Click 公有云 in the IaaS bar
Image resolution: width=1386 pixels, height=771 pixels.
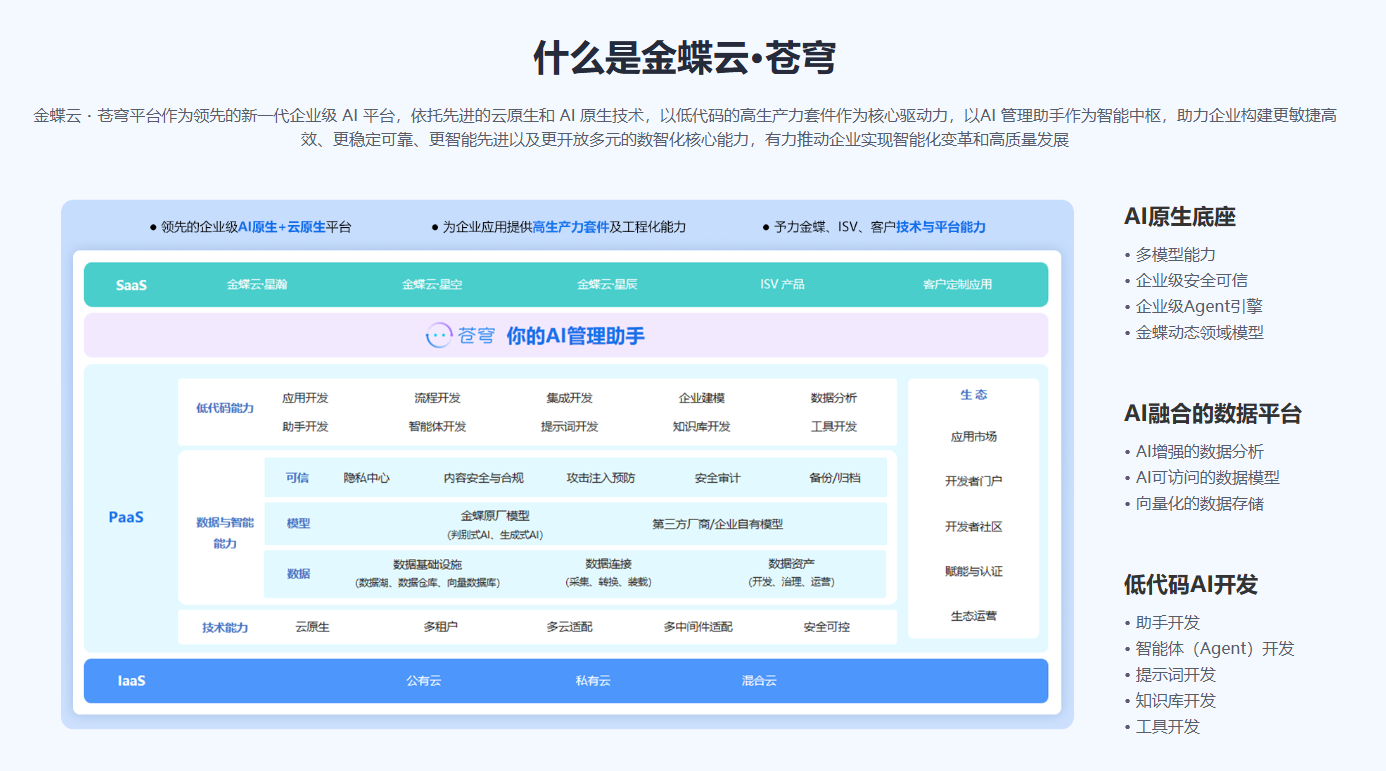[423, 681]
